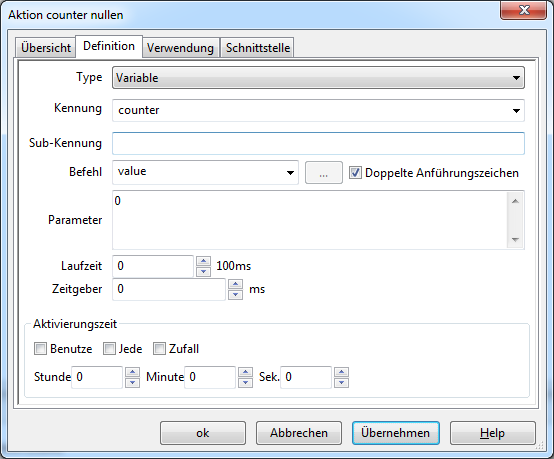The width and height of the screenshot is (554, 459).
Task: Decrease Zeitgeber value with down arrow
Action: 235,294
